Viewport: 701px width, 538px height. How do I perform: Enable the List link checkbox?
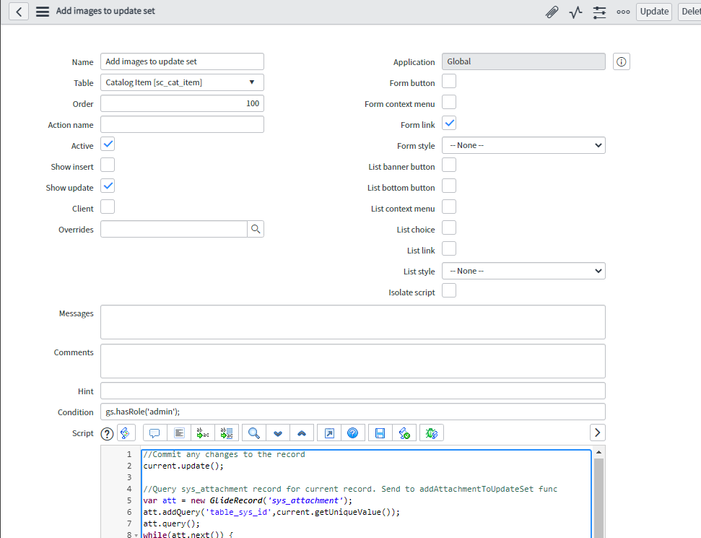(449, 249)
